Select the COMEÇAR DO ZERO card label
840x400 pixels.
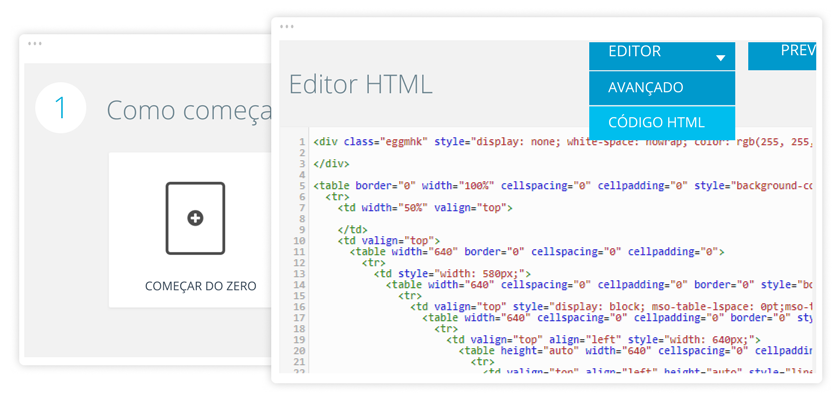pyautogui.click(x=200, y=286)
